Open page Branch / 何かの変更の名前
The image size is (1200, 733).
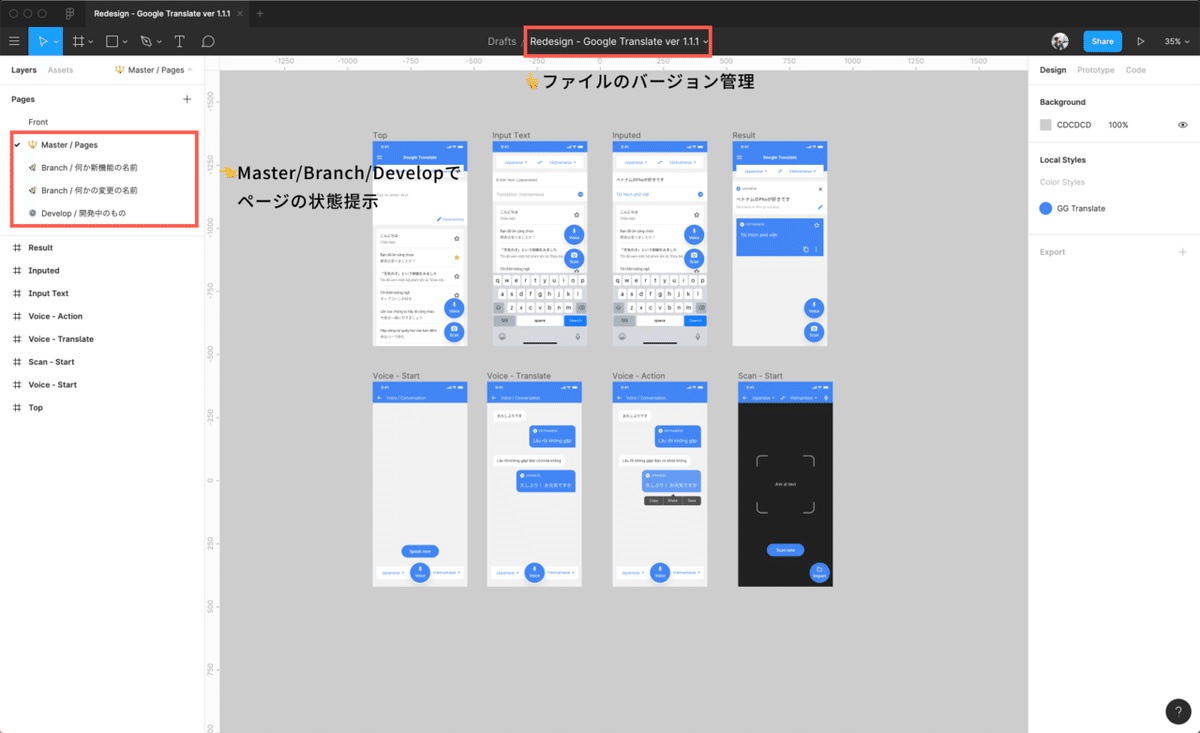coord(104,190)
